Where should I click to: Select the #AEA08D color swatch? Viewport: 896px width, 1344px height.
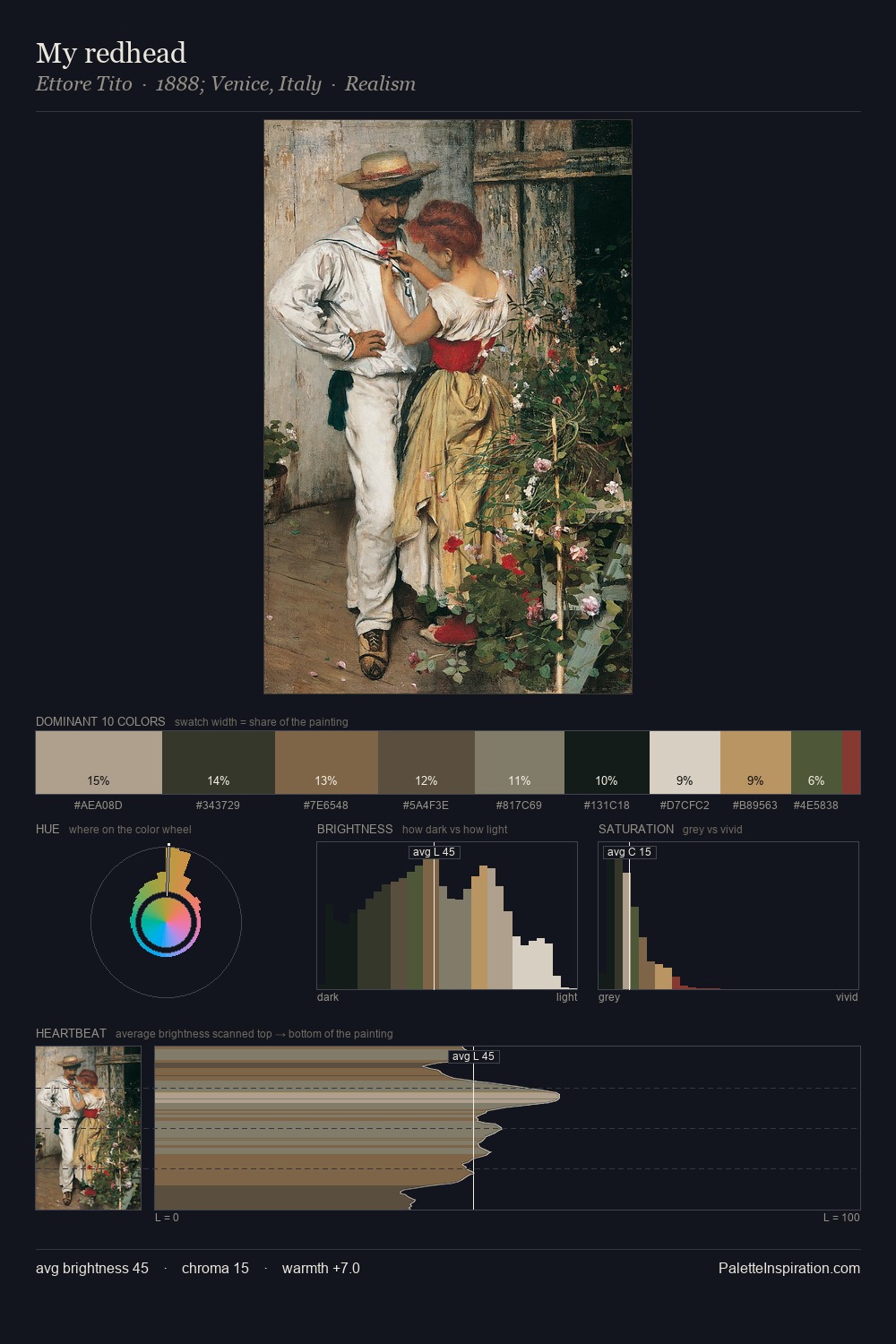[x=99, y=762]
